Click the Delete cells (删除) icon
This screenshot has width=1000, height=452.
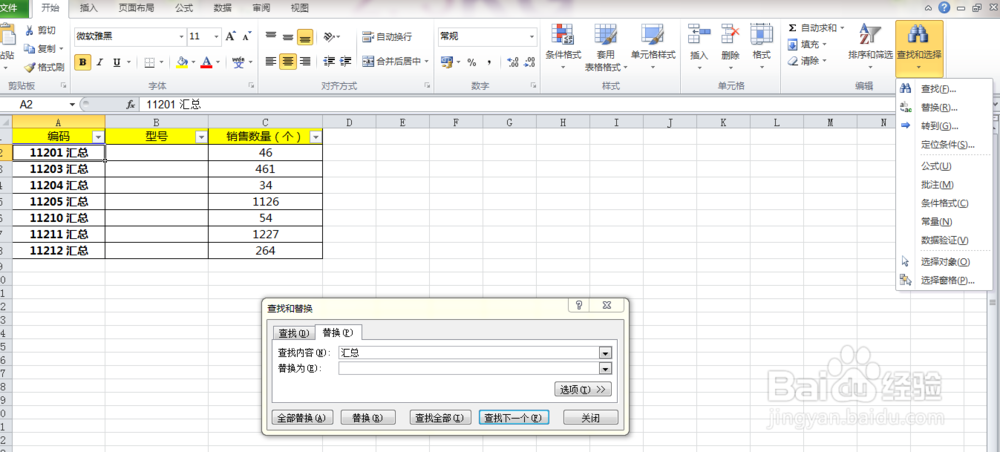(x=730, y=34)
